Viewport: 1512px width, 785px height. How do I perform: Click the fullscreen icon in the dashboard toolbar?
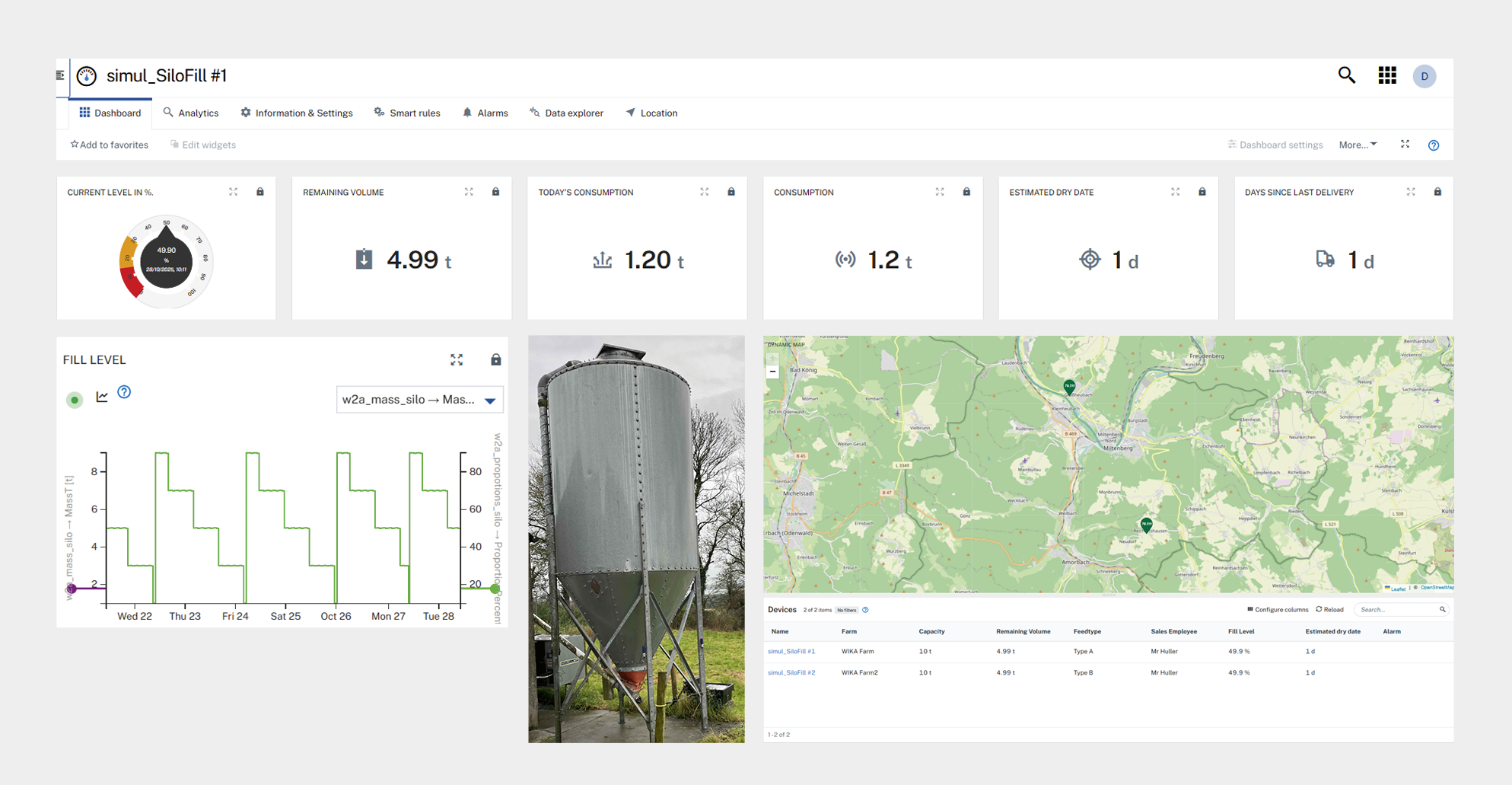click(1405, 145)
